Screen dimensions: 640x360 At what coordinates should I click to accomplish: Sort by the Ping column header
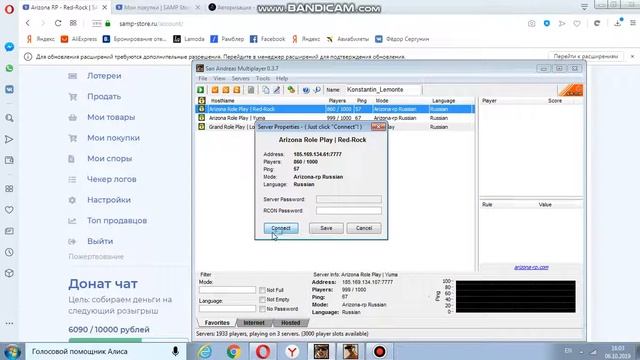(x=362, y=100)
